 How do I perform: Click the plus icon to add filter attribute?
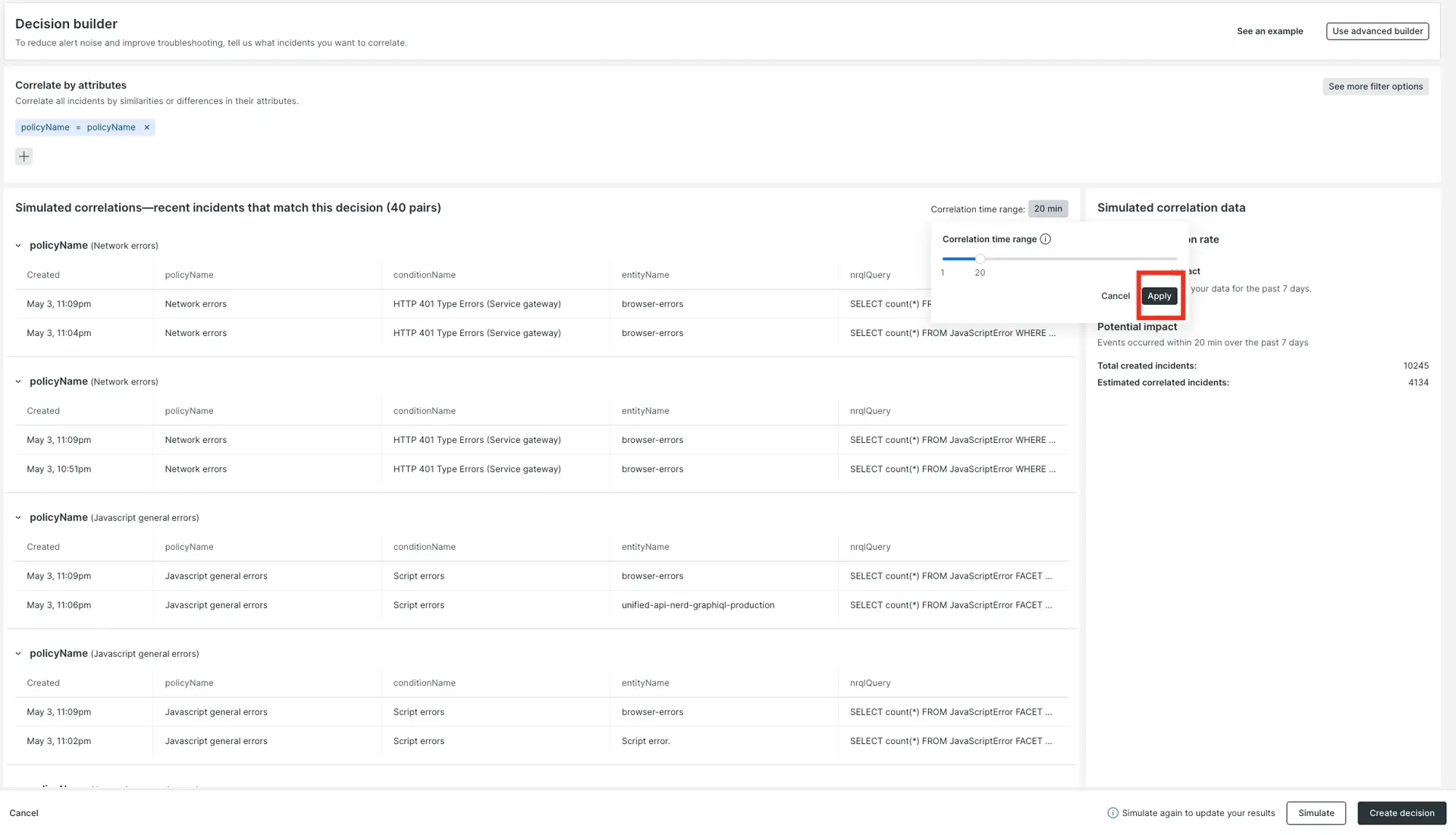coord(24,156)
